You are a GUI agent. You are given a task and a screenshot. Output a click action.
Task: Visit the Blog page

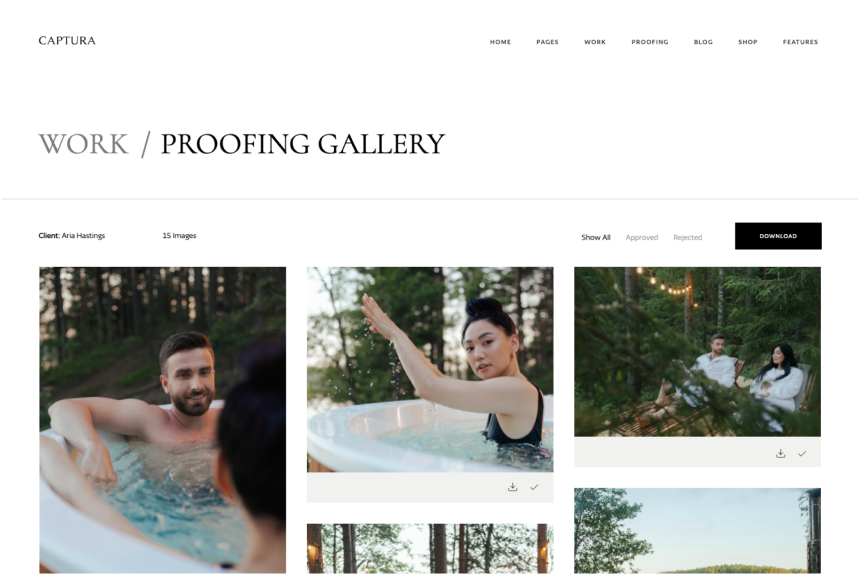[703, 42]
